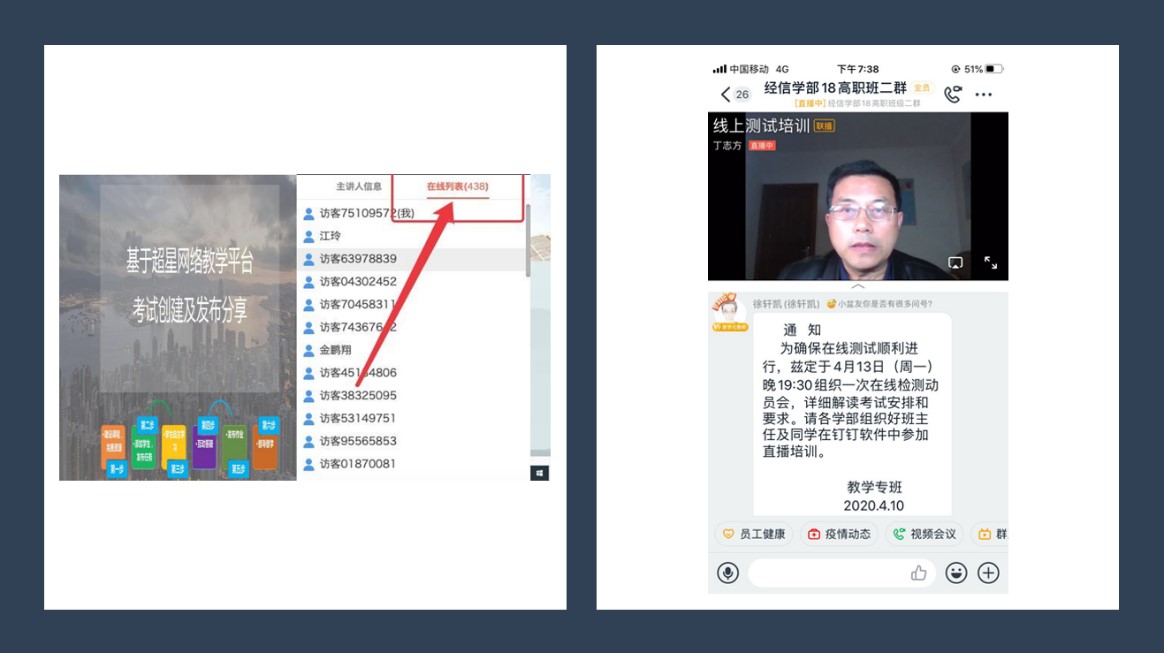Click the plus icon for more attachments
The height and width of the screenshot is (653, 1164).
(988, 573)
